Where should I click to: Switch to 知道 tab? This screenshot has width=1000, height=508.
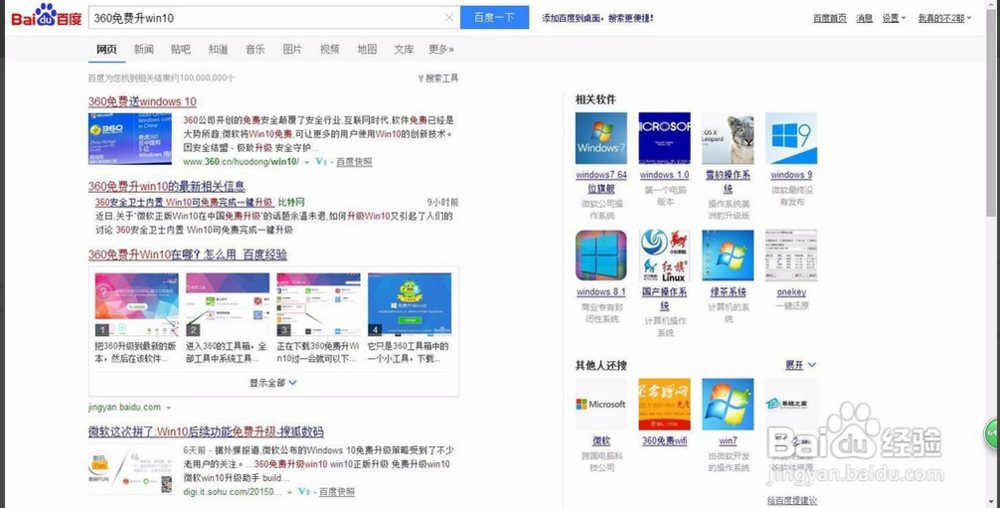tap(218, 49)
